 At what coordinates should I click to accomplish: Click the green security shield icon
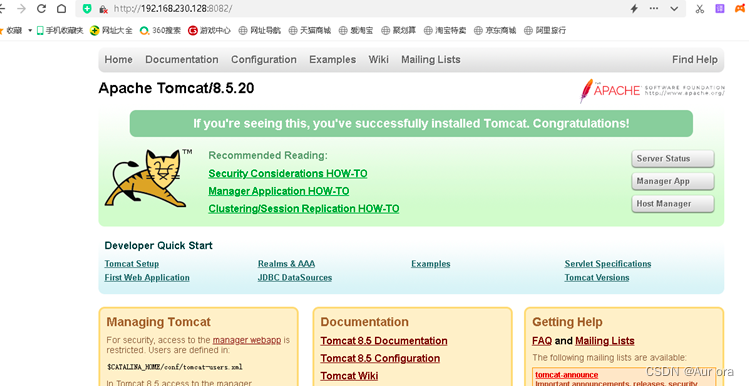(x=87, y=9)
